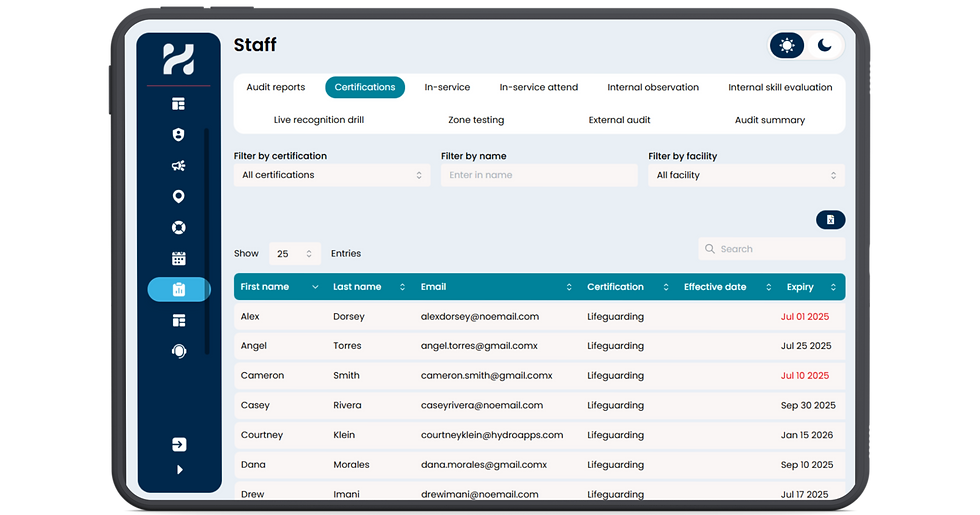
Task: Click first name Angel in table
Action: [x=254, y=346]
